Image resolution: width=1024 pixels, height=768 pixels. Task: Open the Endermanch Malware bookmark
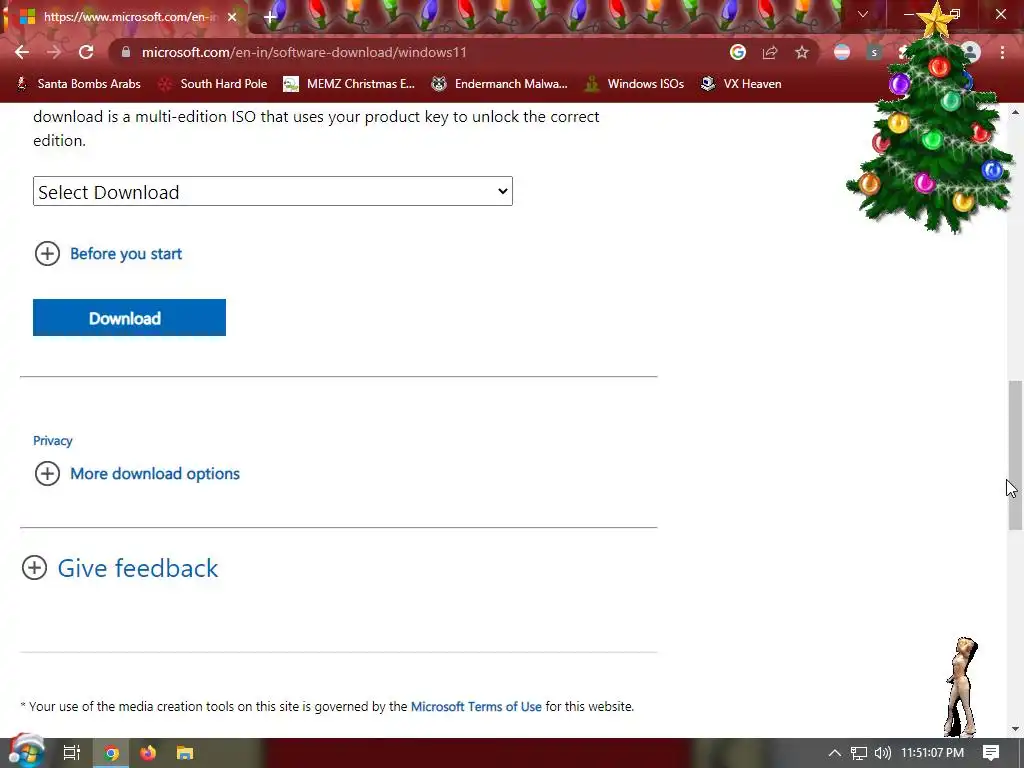click(x=499, y=84)
